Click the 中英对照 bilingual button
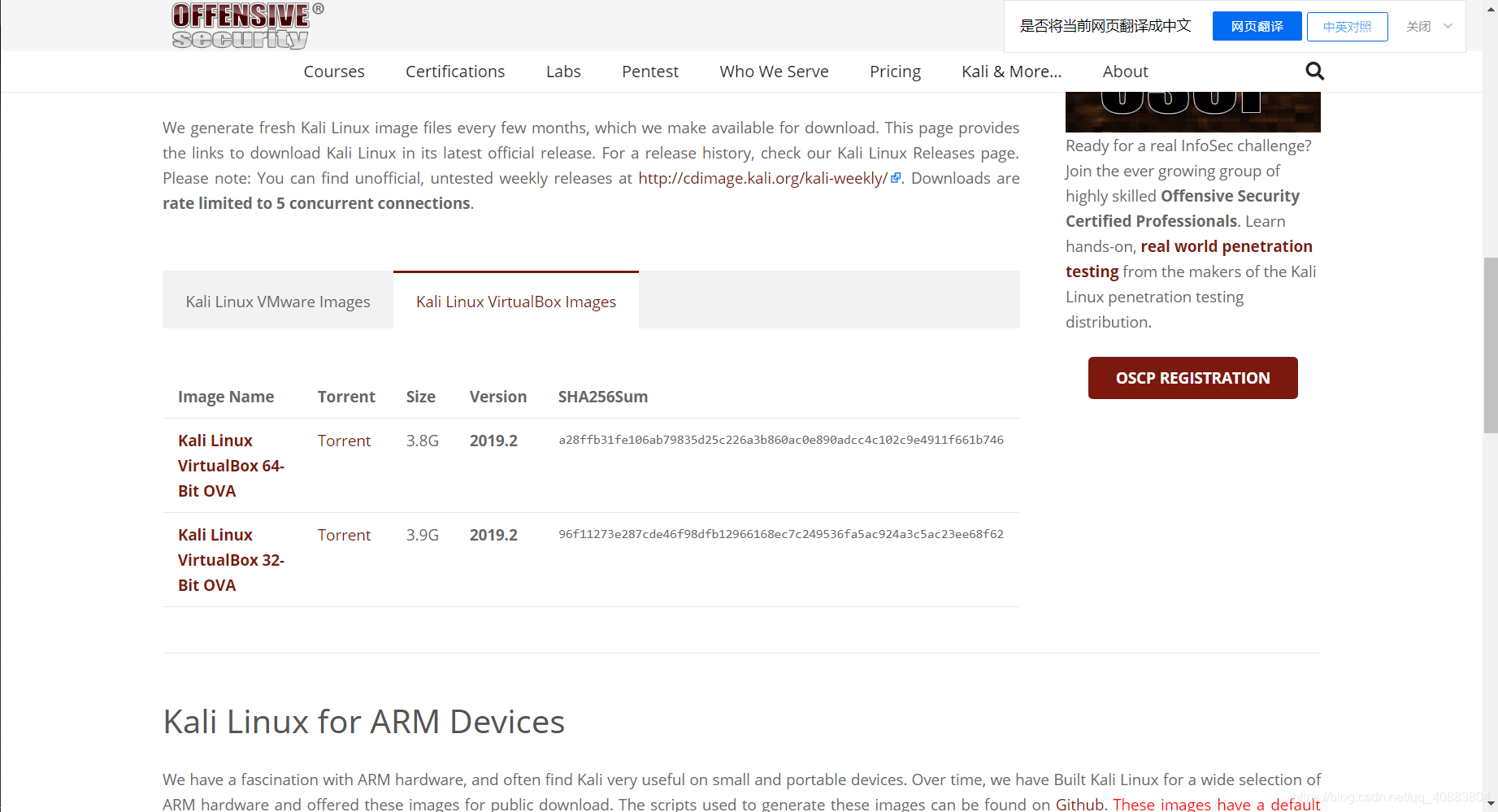Viewport: 1498px width, 812px height. tap(1347, 26)
